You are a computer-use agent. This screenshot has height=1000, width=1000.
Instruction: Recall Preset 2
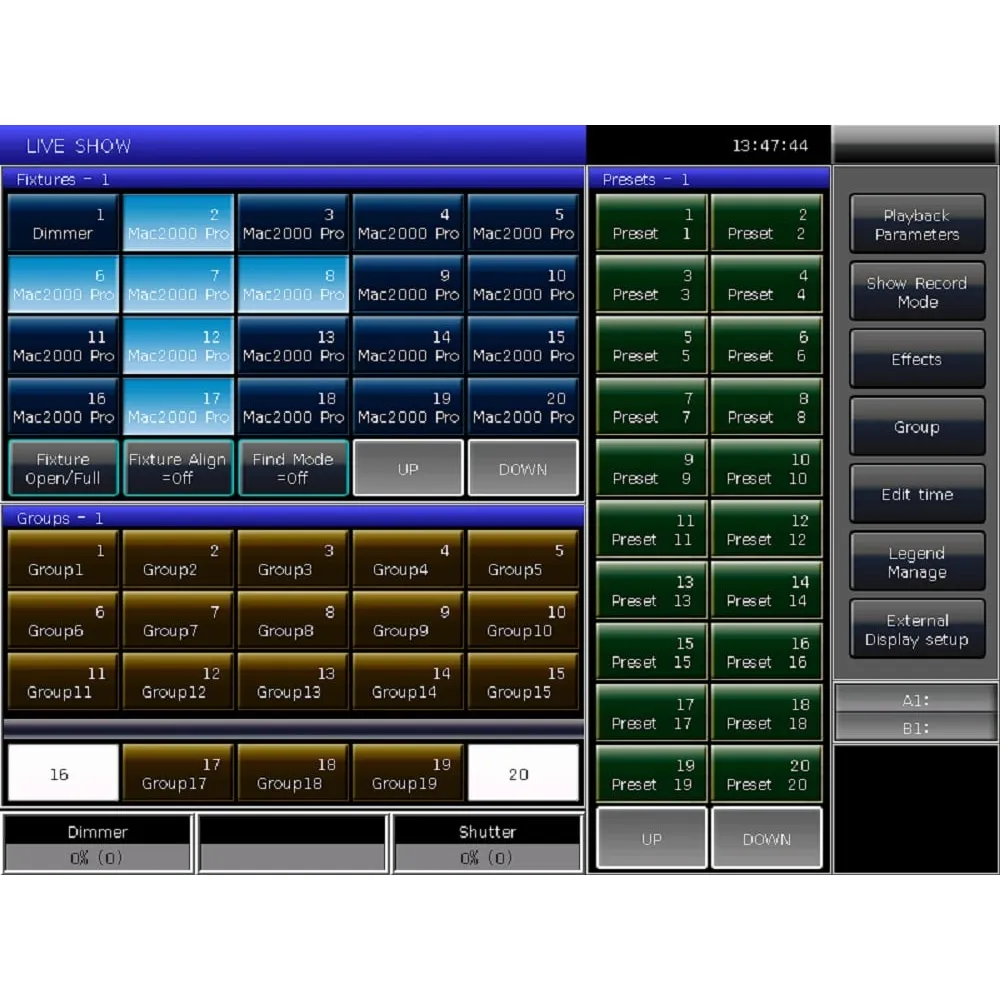coord(767,223)
